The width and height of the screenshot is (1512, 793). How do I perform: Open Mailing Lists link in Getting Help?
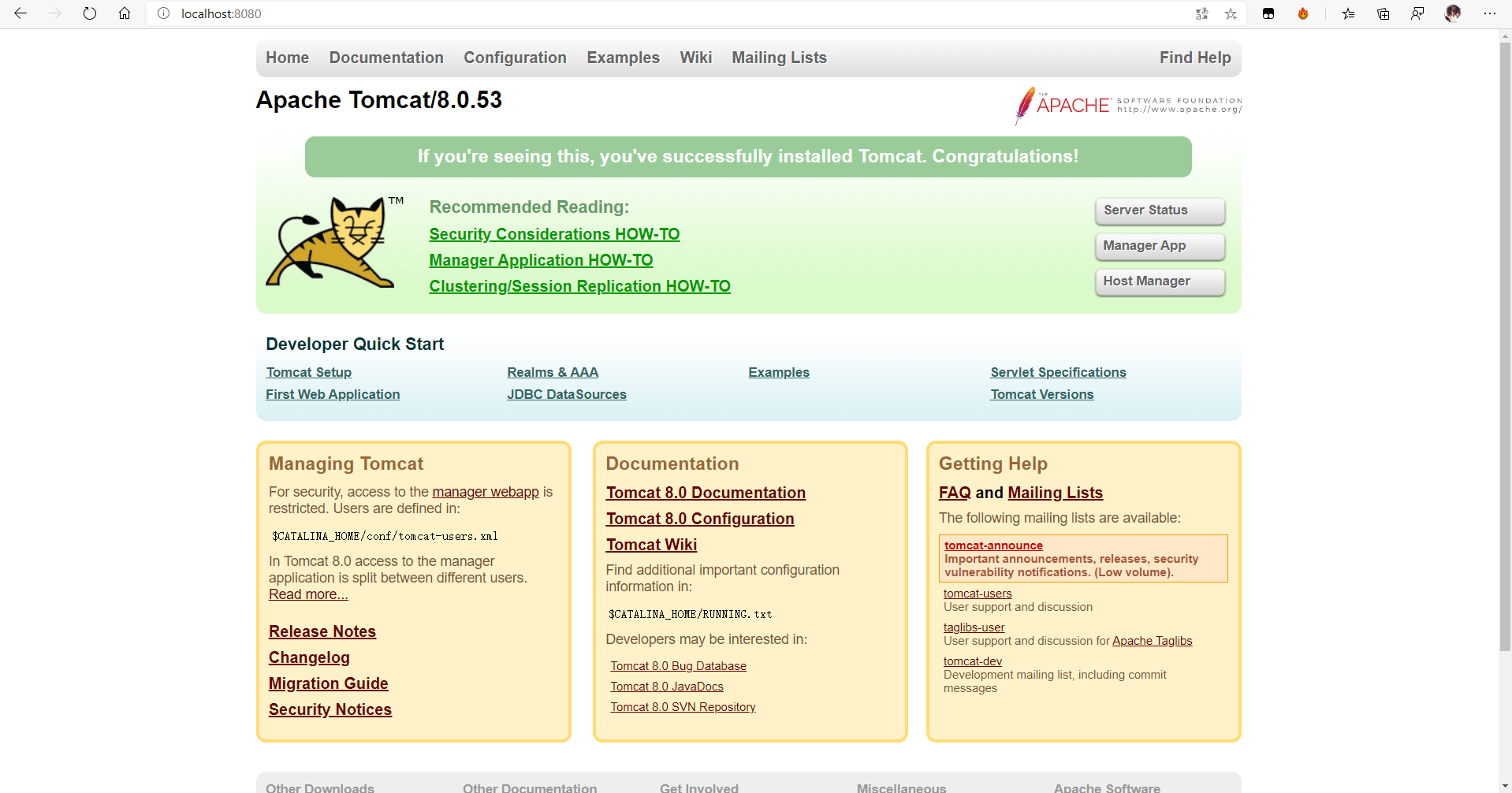pyautogui.click(x=1055, y=493)
